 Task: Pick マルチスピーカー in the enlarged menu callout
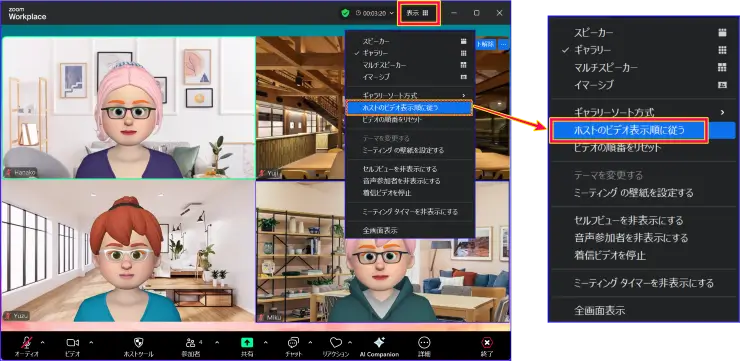point(605,67)
